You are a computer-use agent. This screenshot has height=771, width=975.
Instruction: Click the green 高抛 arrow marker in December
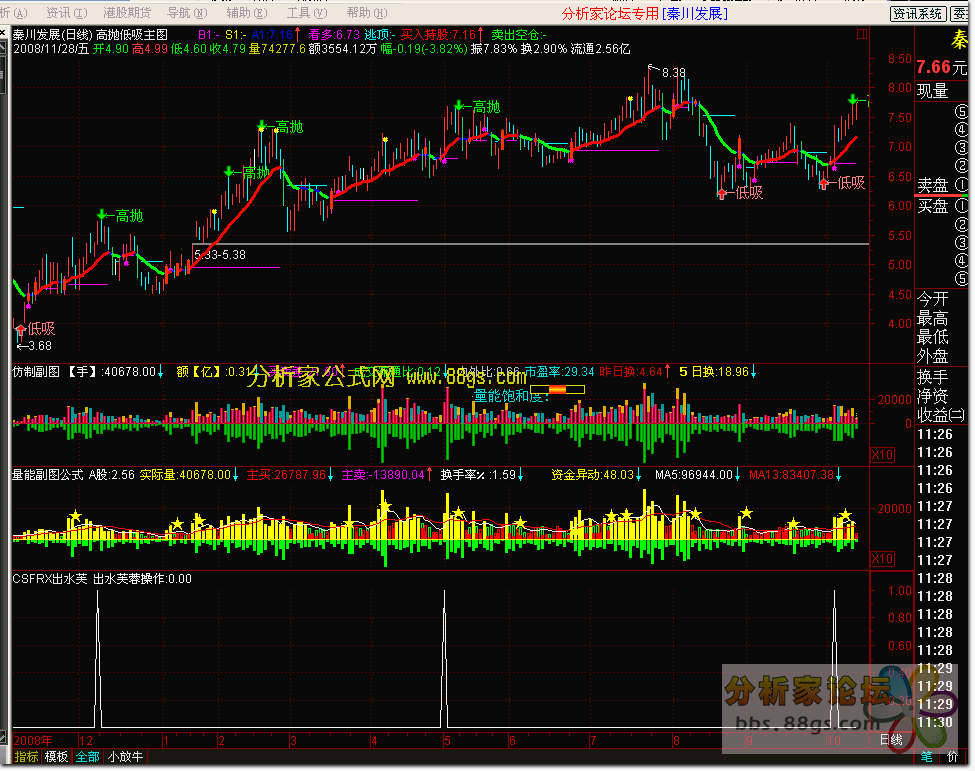102,215
